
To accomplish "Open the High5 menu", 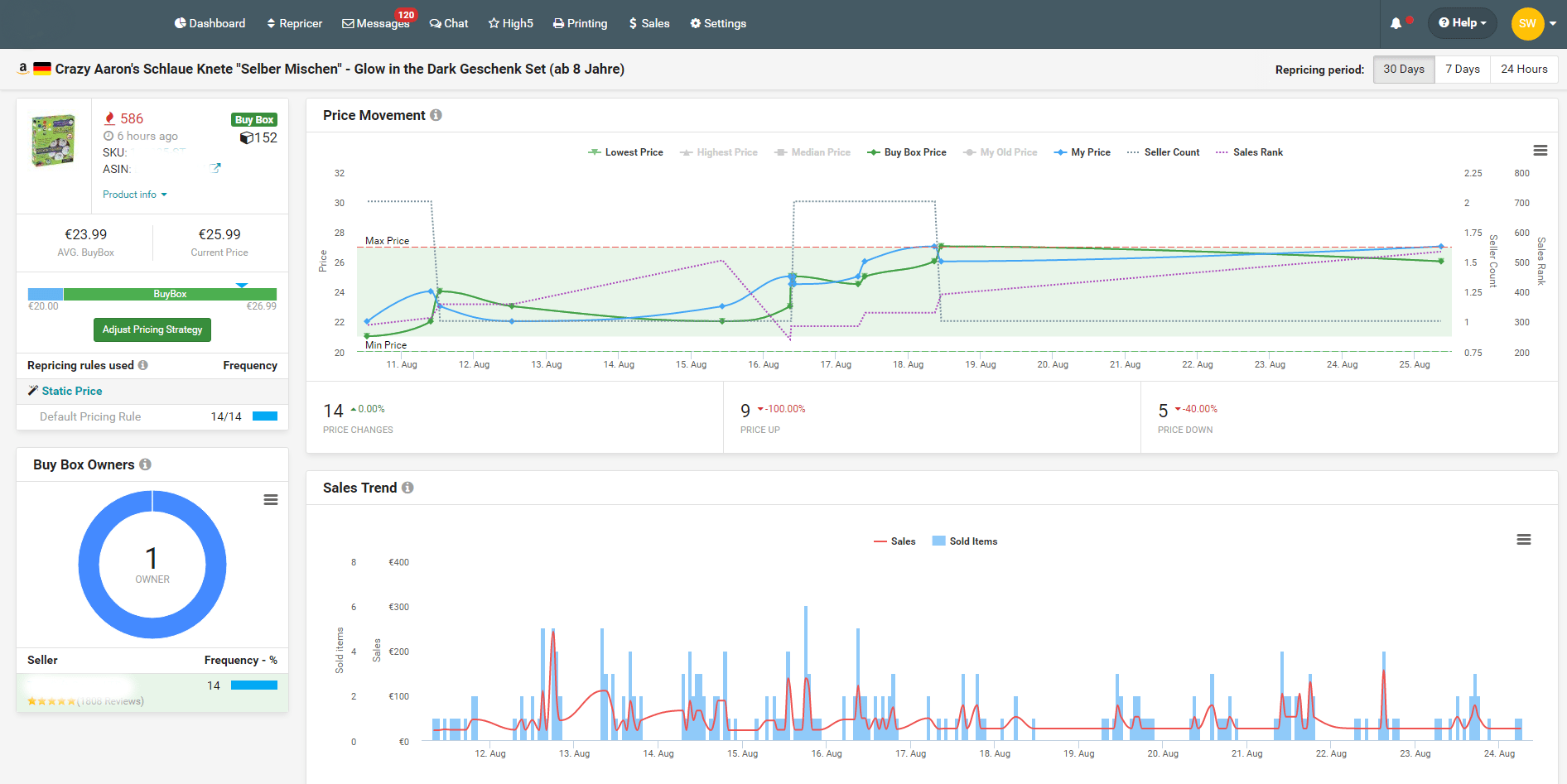I will [x=511, y=23].
